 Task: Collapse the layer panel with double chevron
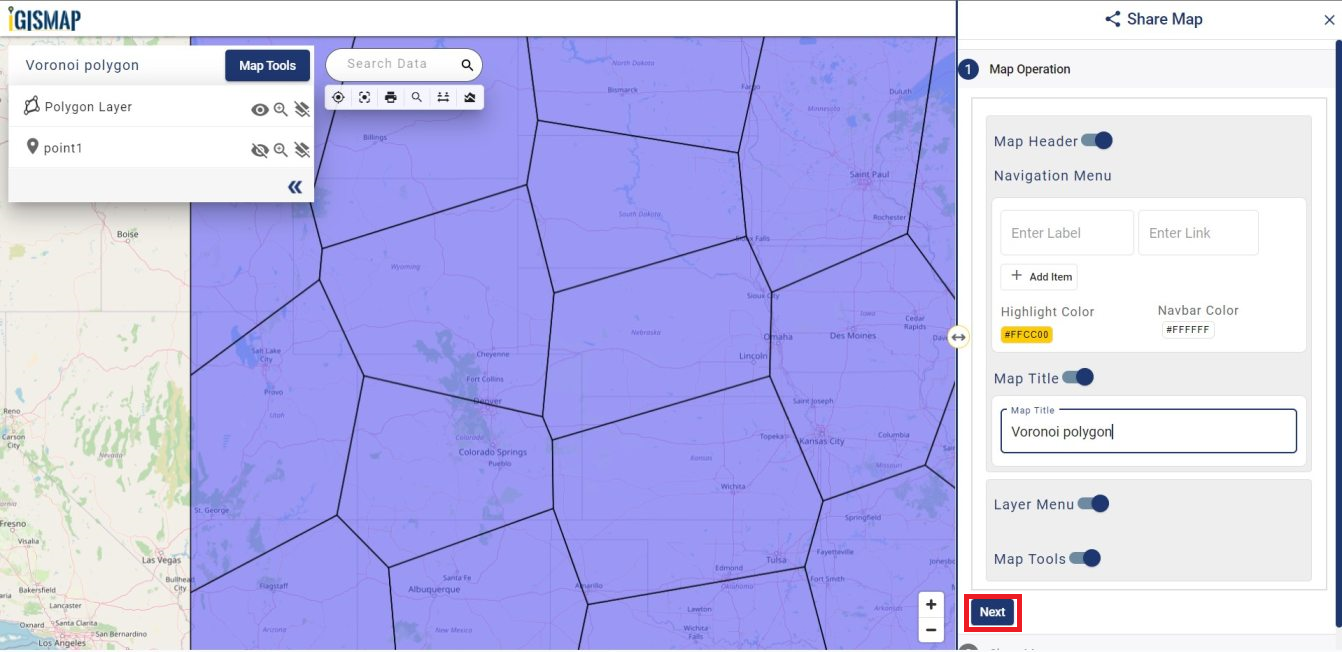point(295,187)
